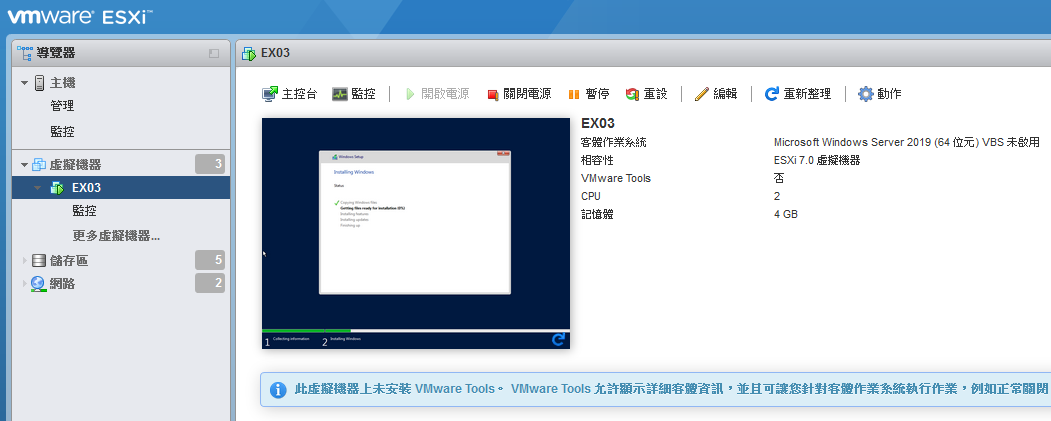Click the EX03 icon in the panel header
This screenshot has width=1051, height=421.
[x=249, y=54]
